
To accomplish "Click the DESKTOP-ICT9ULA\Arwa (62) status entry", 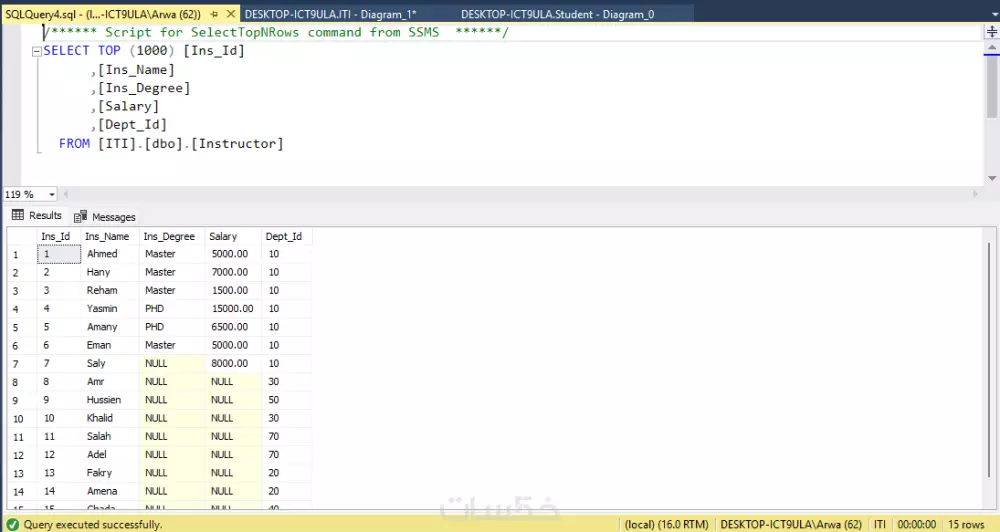I will [x=791, y=524].
